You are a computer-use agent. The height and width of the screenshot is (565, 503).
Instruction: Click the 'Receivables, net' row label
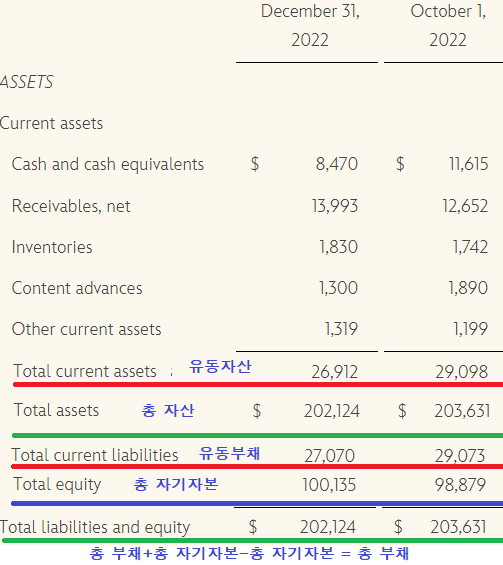[71, 206]
